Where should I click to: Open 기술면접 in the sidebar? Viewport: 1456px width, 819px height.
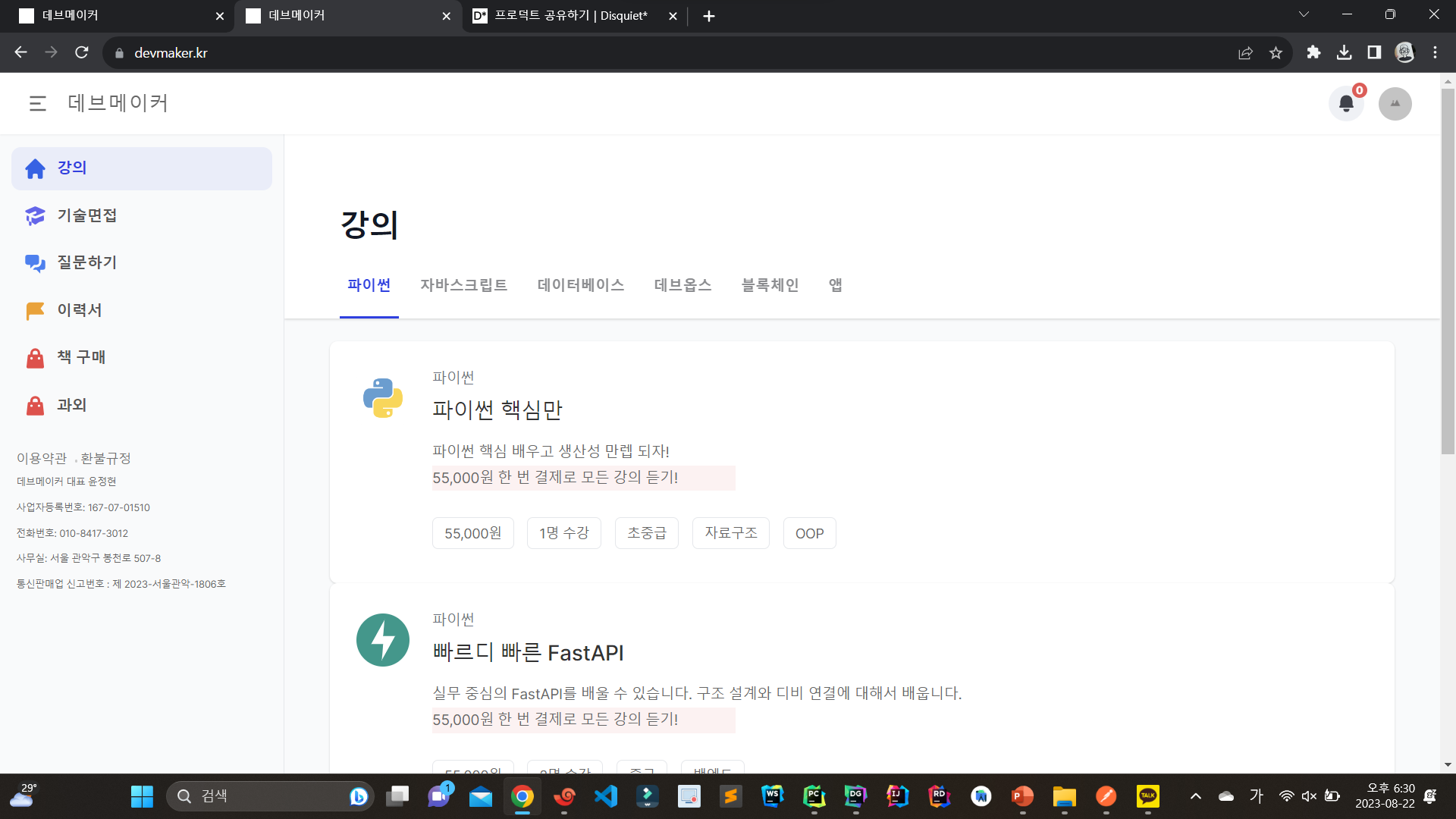point(142,216)
